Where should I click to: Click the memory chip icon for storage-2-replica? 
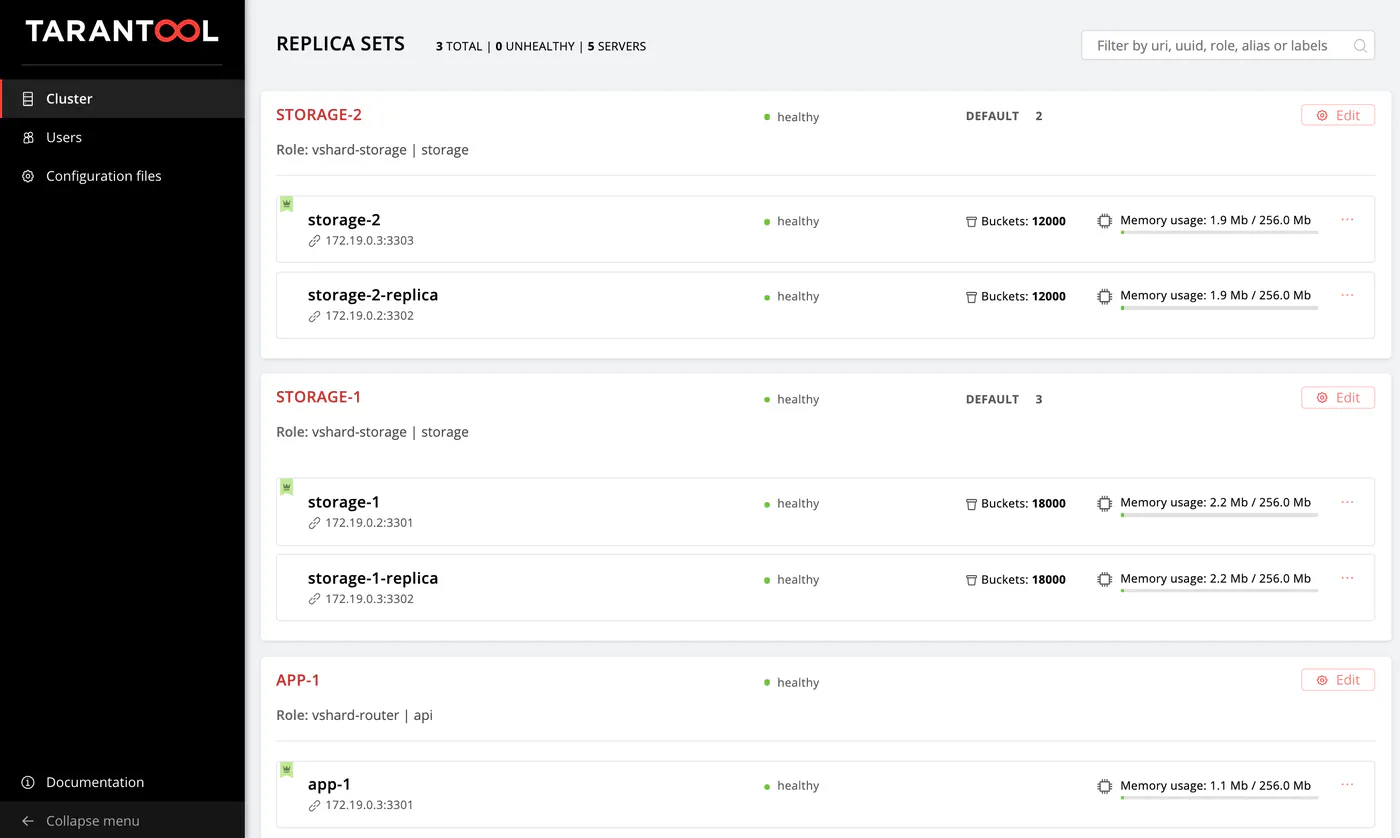(1105, 297)
